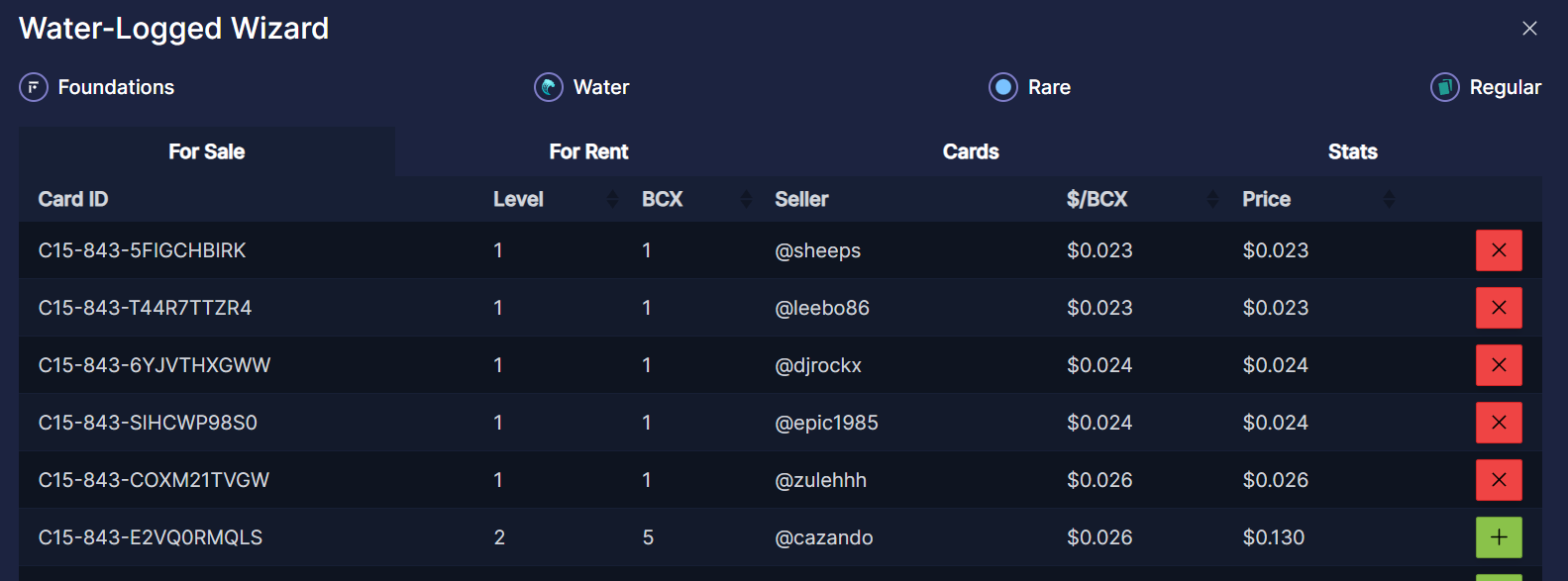The height and width of the screenshot is (581, 1568).
Task: Sort listings by Price column arrows
Action: point(1389,200)
